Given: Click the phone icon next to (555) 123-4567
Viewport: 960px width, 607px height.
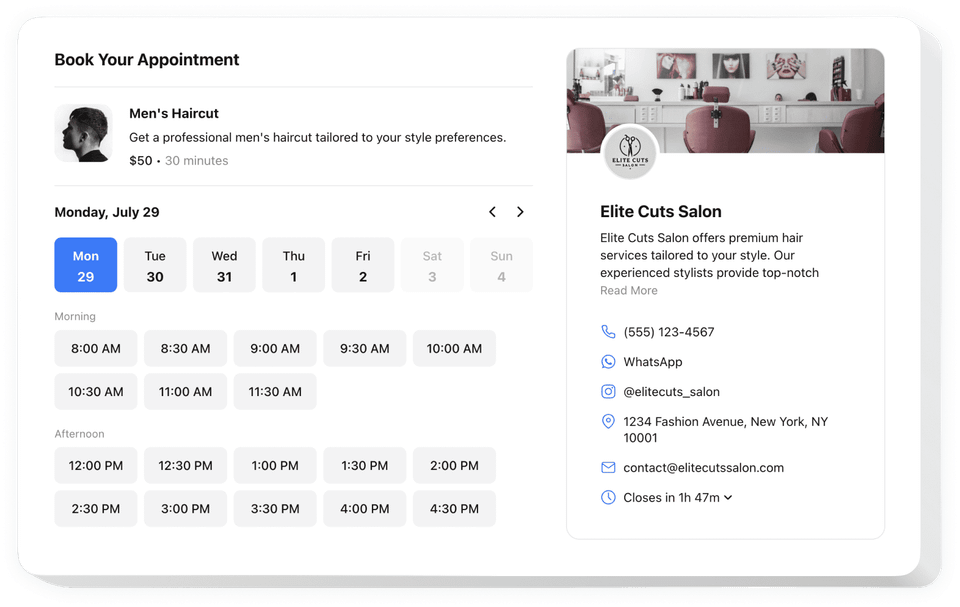Looking at the screenshot, I should coord(608,331).
